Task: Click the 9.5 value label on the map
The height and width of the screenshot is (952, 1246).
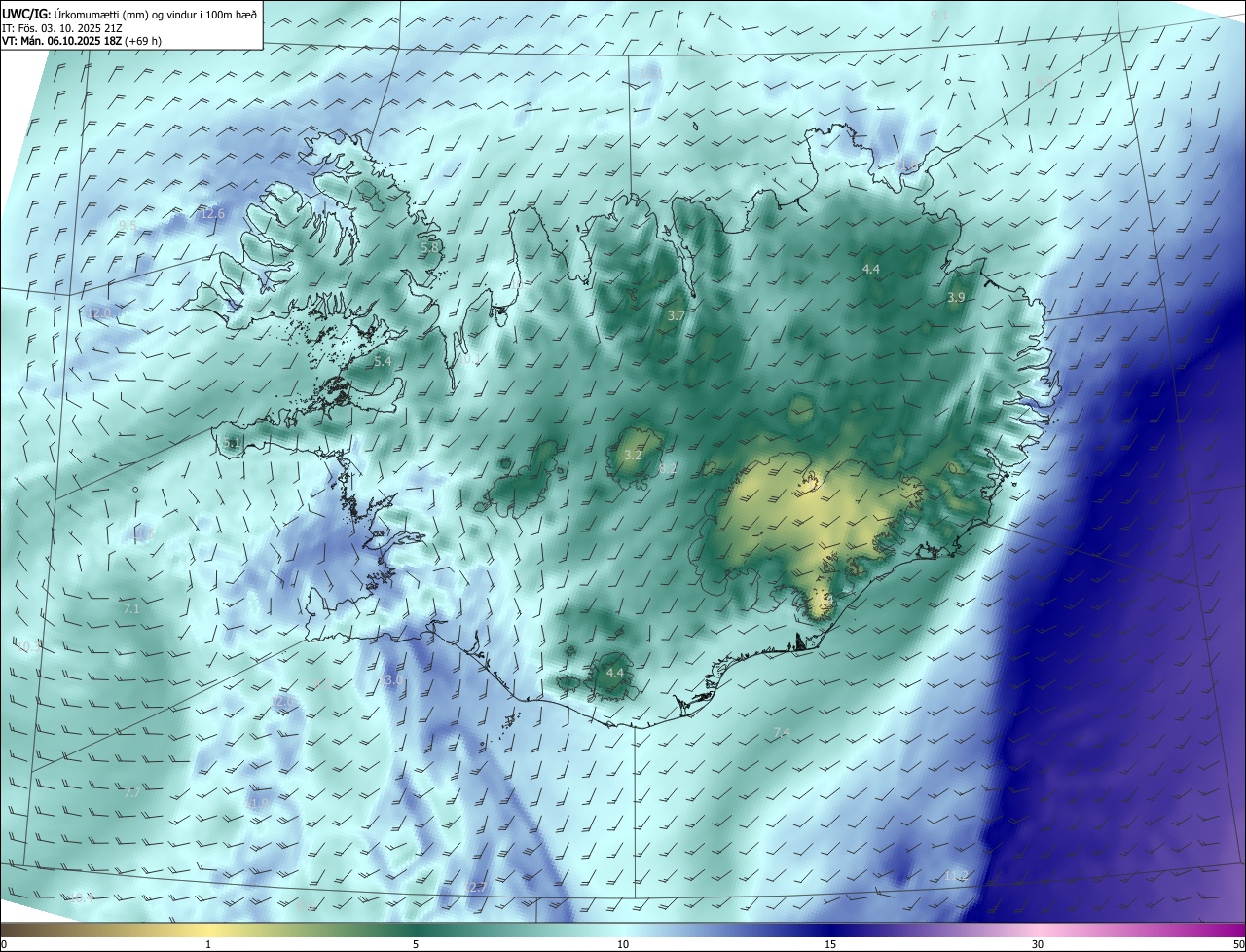Action: 127,226
